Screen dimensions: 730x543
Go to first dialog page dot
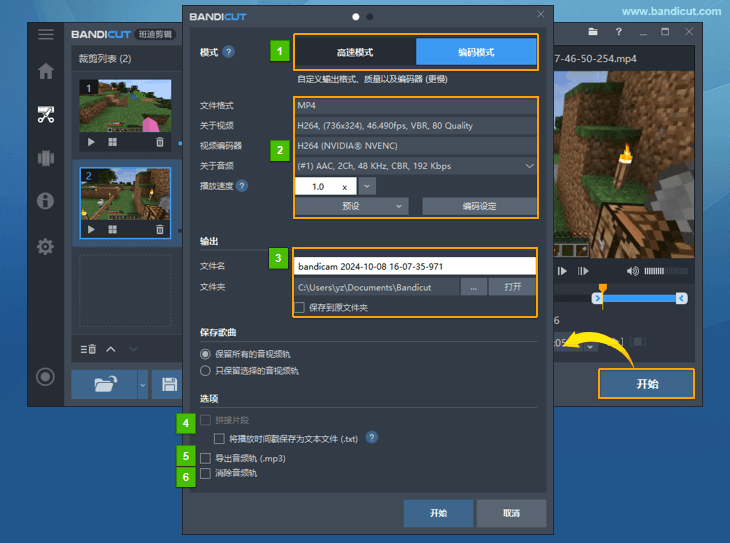[x=356, y=17]
